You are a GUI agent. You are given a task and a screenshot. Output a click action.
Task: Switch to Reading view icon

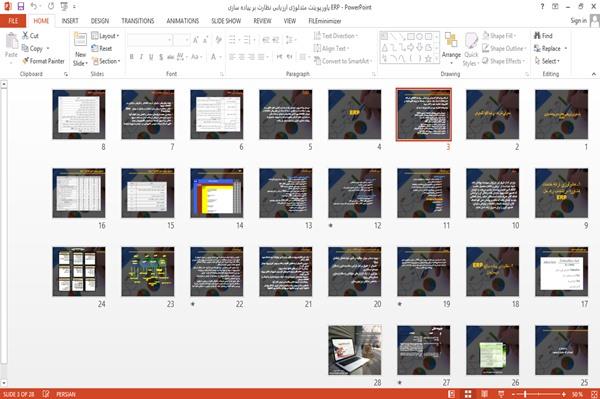pyautogui.click(x=484, y=394)
